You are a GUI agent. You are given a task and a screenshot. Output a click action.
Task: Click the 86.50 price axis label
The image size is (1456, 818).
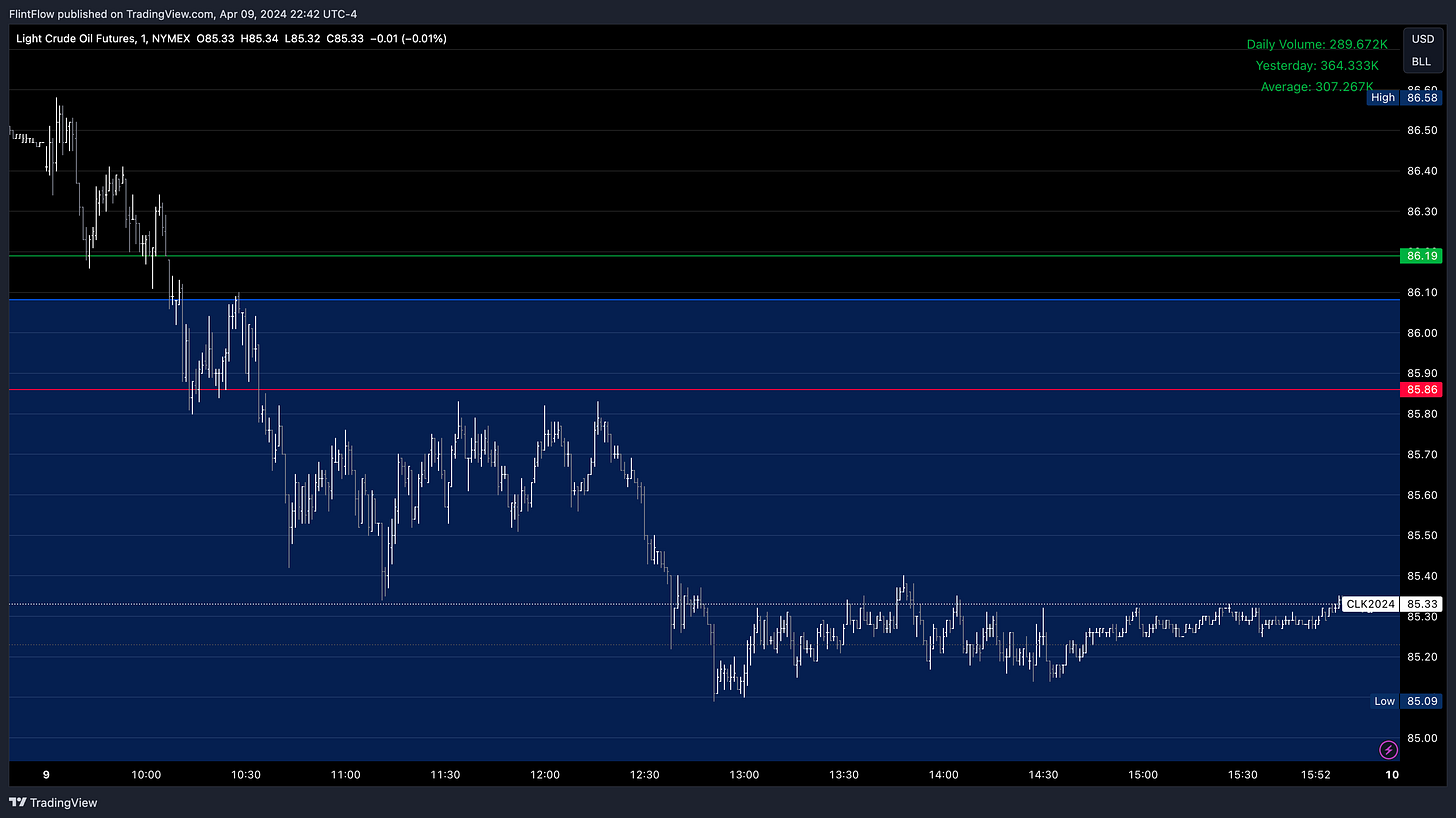pyautogui.click(x=1423, y=131)
